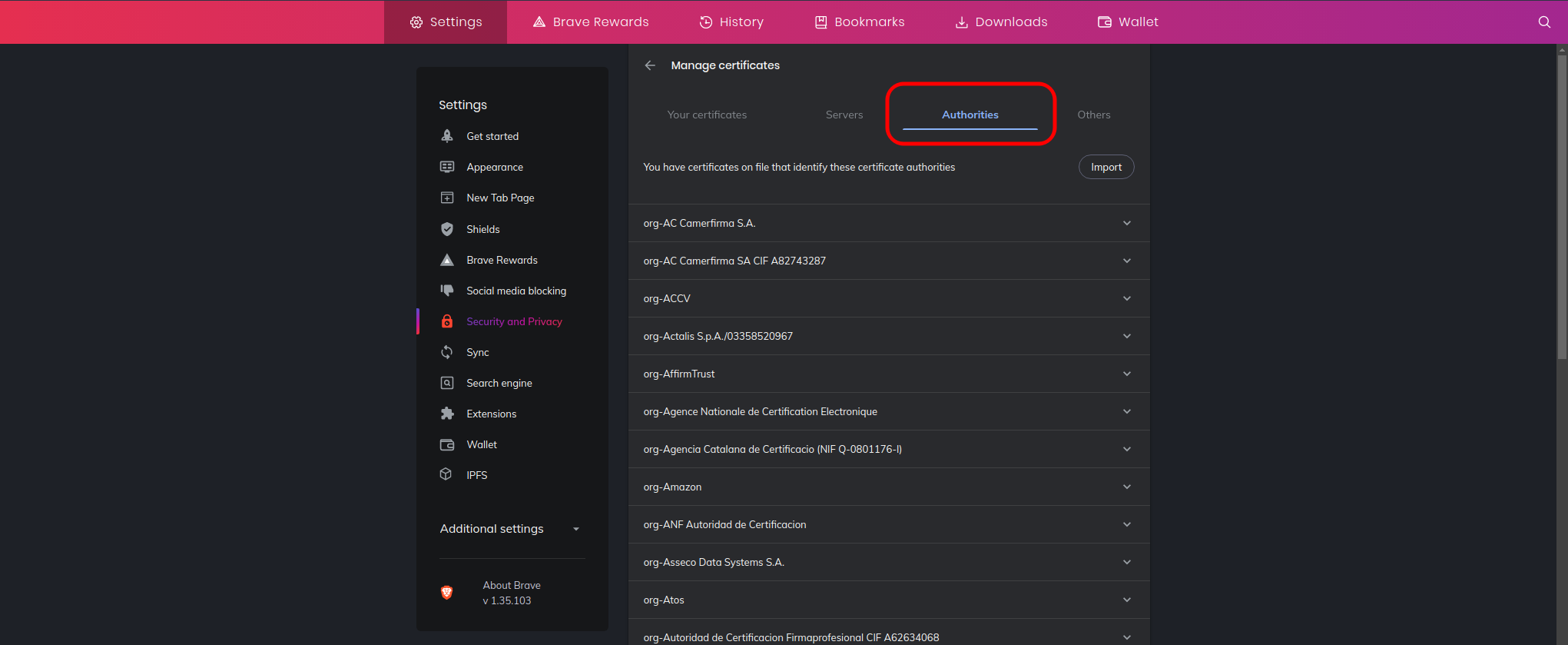Expand org-ACCV certificate authority row
Image resolution: width=1568 pixels, height=645 pixels.
1126,298
